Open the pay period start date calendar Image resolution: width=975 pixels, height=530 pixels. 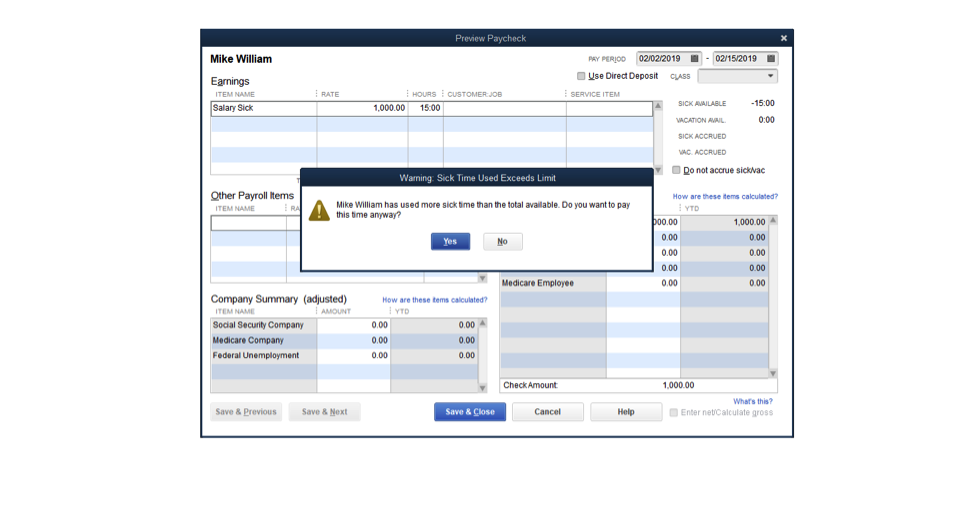[695, 59]
